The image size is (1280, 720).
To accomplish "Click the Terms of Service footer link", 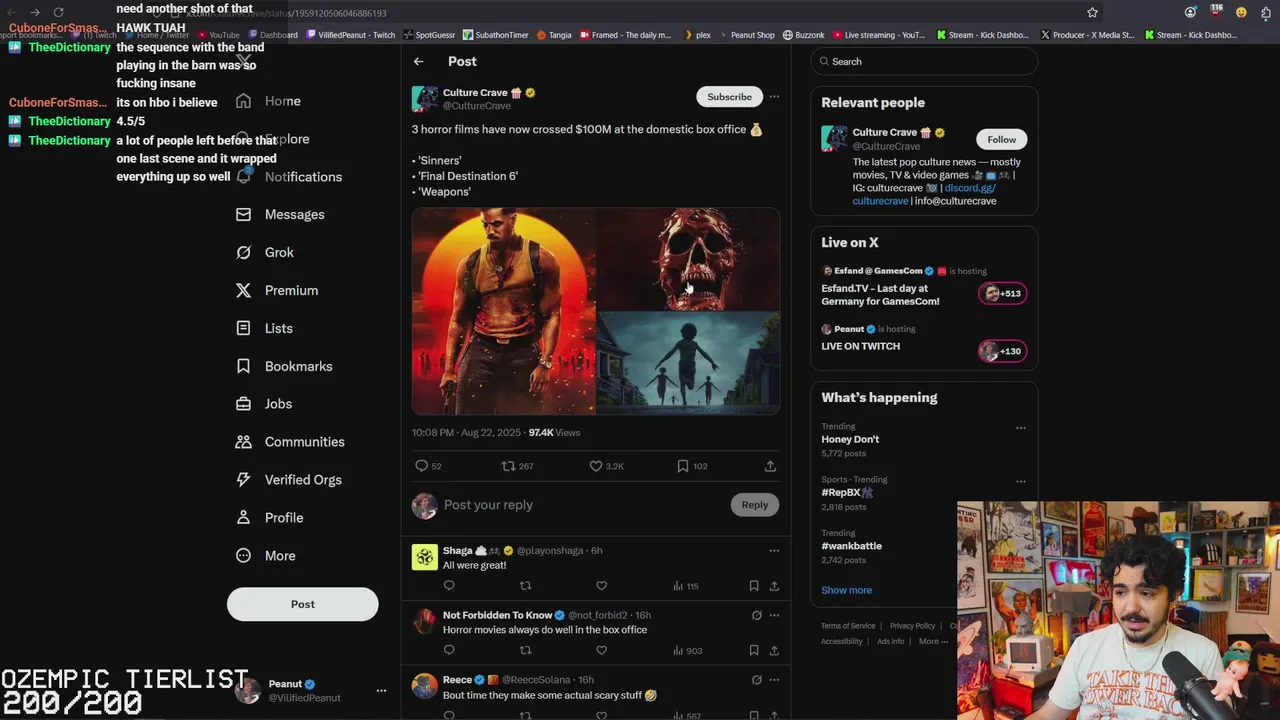I will [x=848, y=626].
